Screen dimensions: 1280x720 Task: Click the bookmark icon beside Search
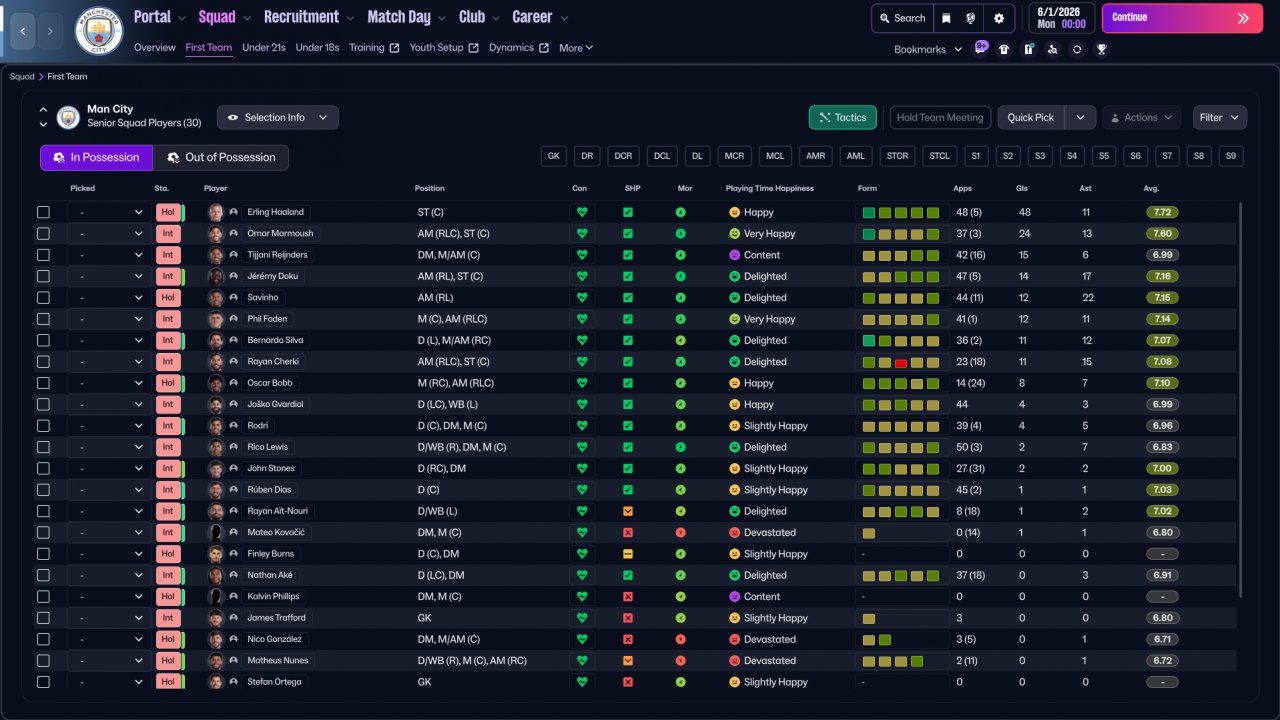(946, 18)
